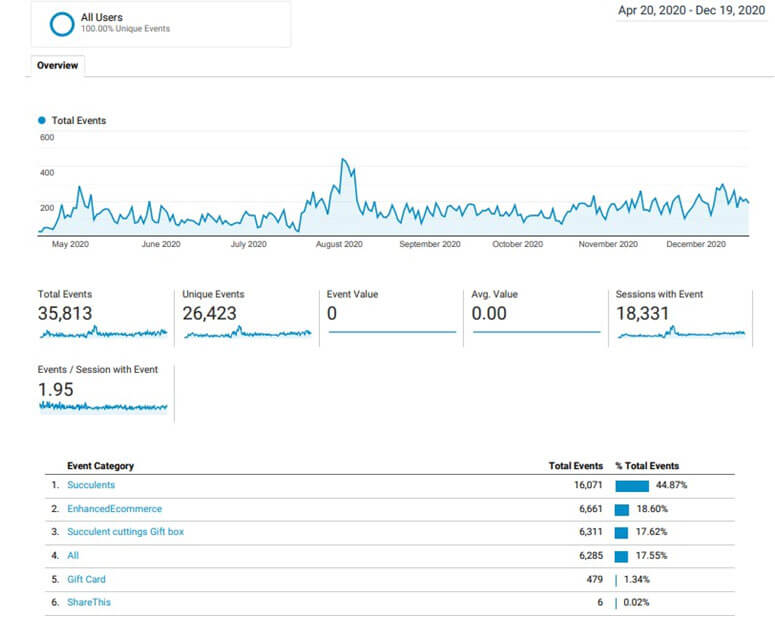Click the Total Events table column header
Viewport: 775px width, 640px height.
tap(576, 466)
